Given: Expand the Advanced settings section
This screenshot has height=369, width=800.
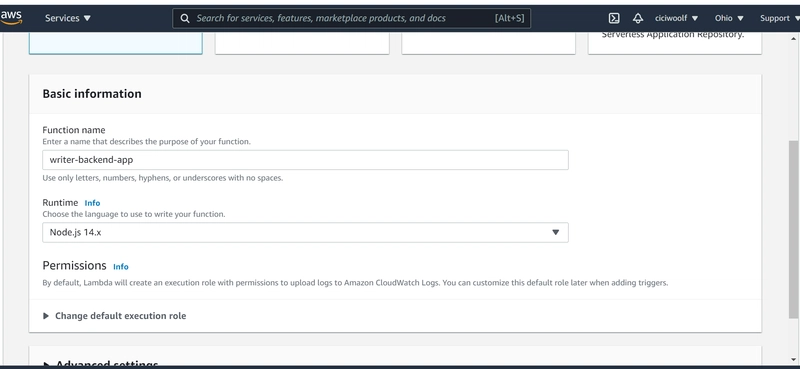Looking at the screenshot, I should click(101, 364).
